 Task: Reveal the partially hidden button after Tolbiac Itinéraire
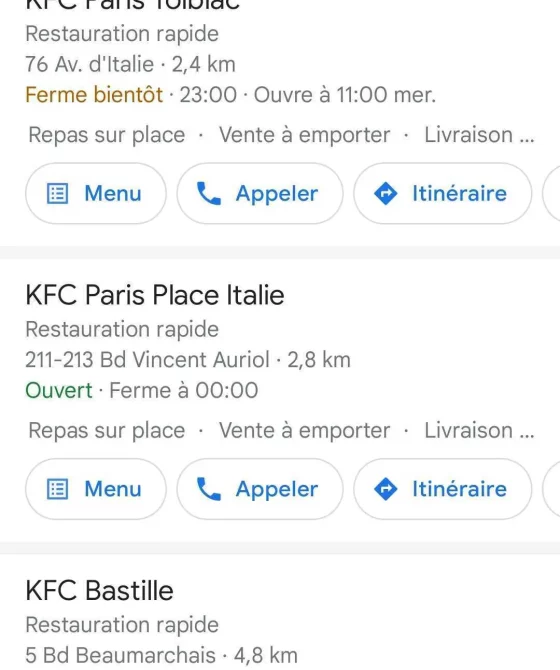pos(551,194)
